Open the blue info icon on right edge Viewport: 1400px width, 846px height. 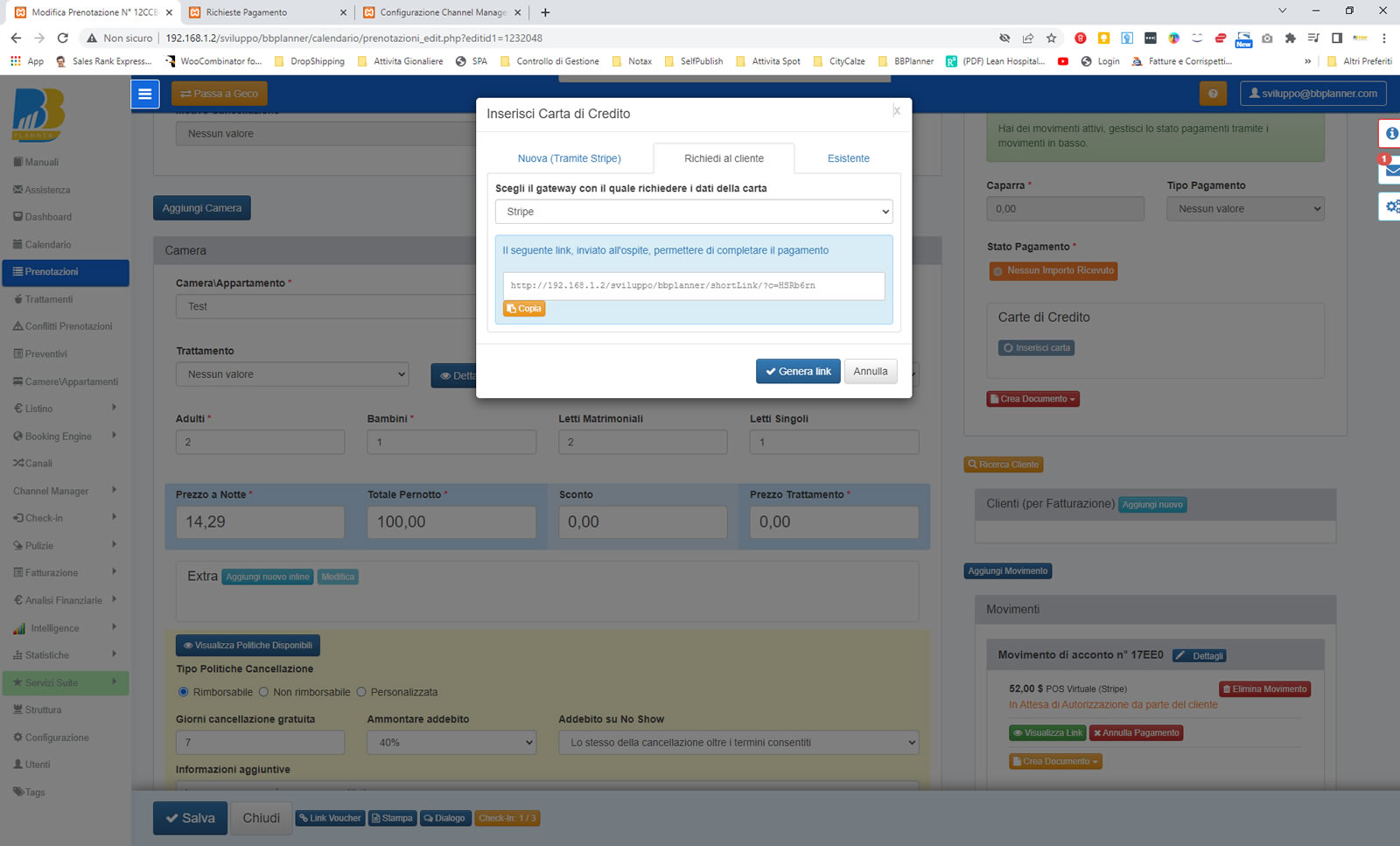1390,134
